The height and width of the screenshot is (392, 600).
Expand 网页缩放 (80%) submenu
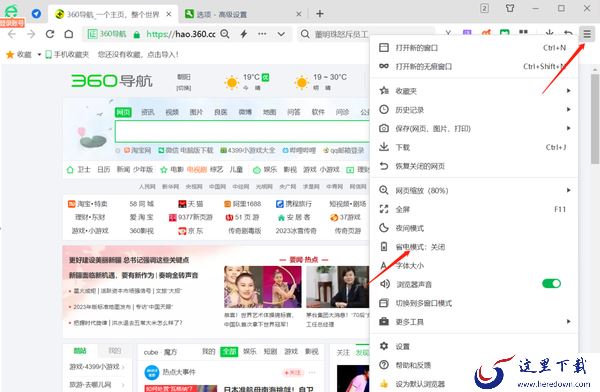pos(474,190)
